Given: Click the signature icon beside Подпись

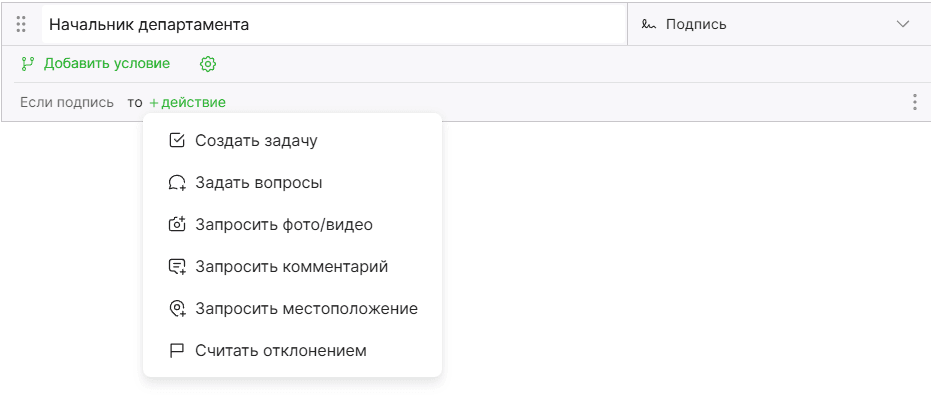Looking at the screenshot, I should pos(648,25).
